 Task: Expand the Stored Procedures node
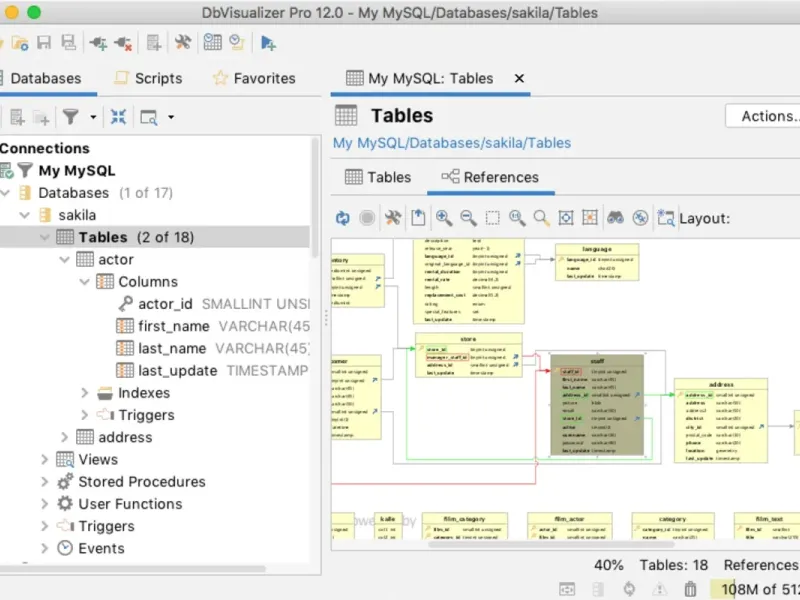point(44,482)
